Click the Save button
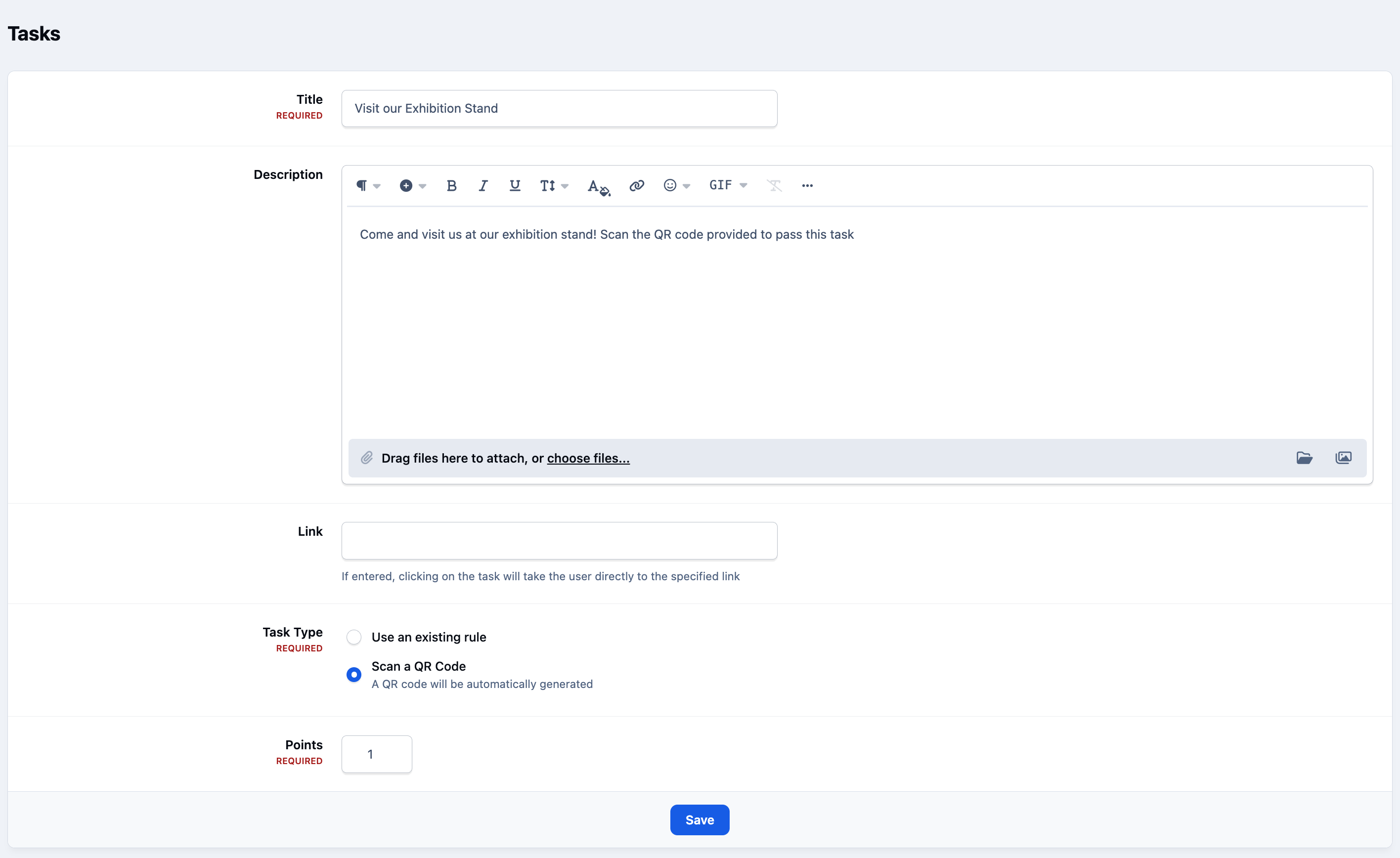The width and height of the screenshot is (1400, 858). (x=700, y=819)
